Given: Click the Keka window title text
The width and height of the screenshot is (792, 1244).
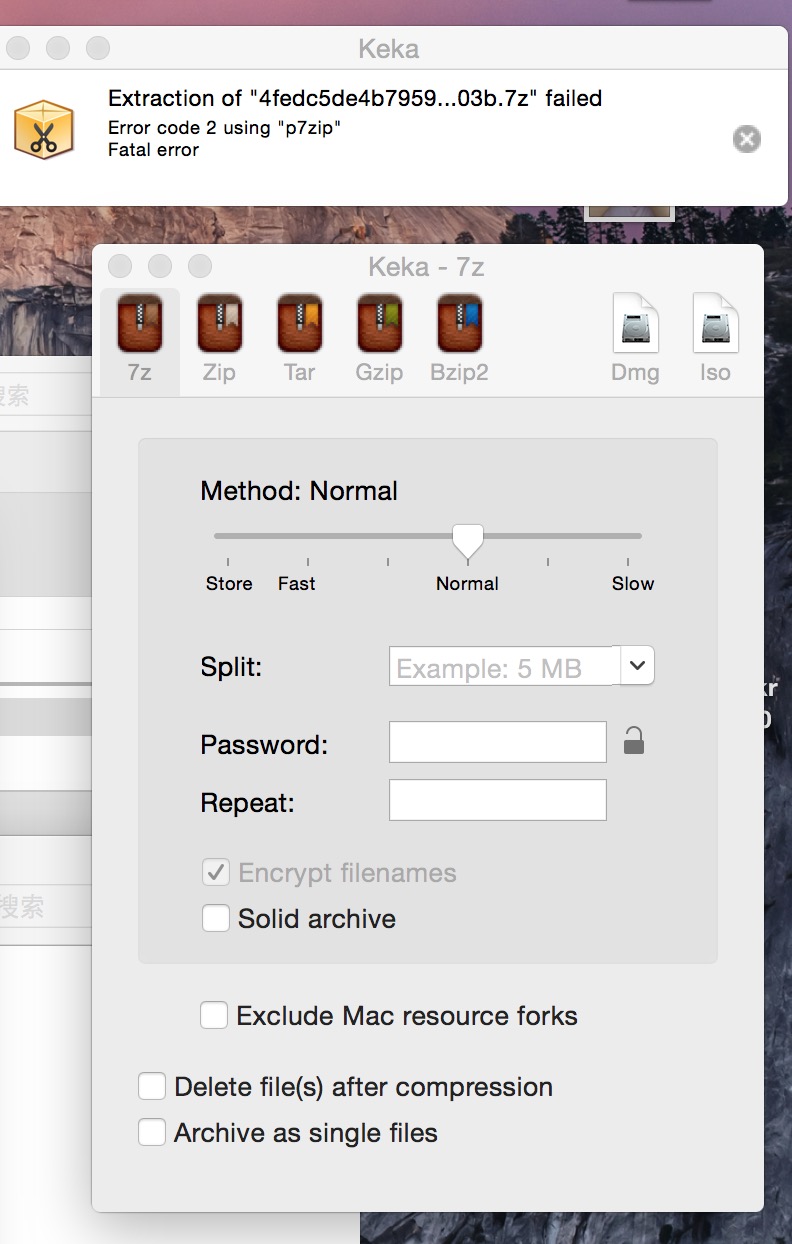Looking at the screenshot, I should [388, 48].
